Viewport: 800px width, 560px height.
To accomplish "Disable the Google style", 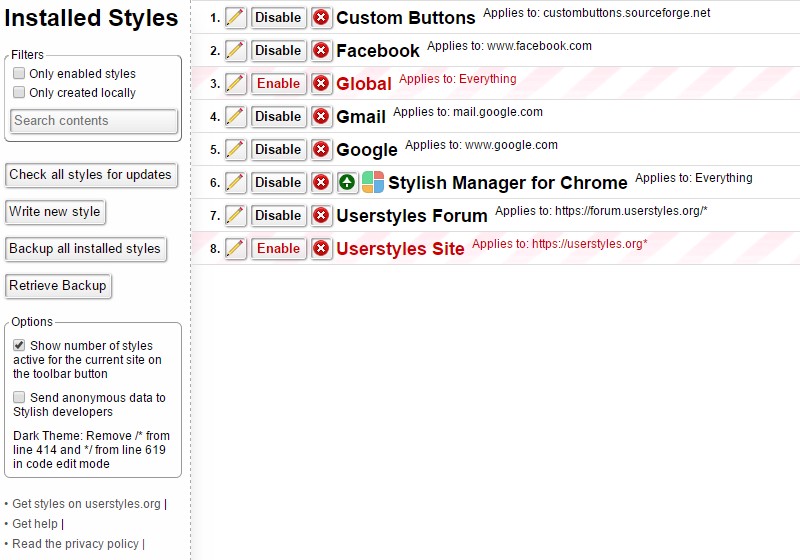I will click(278, 149).
